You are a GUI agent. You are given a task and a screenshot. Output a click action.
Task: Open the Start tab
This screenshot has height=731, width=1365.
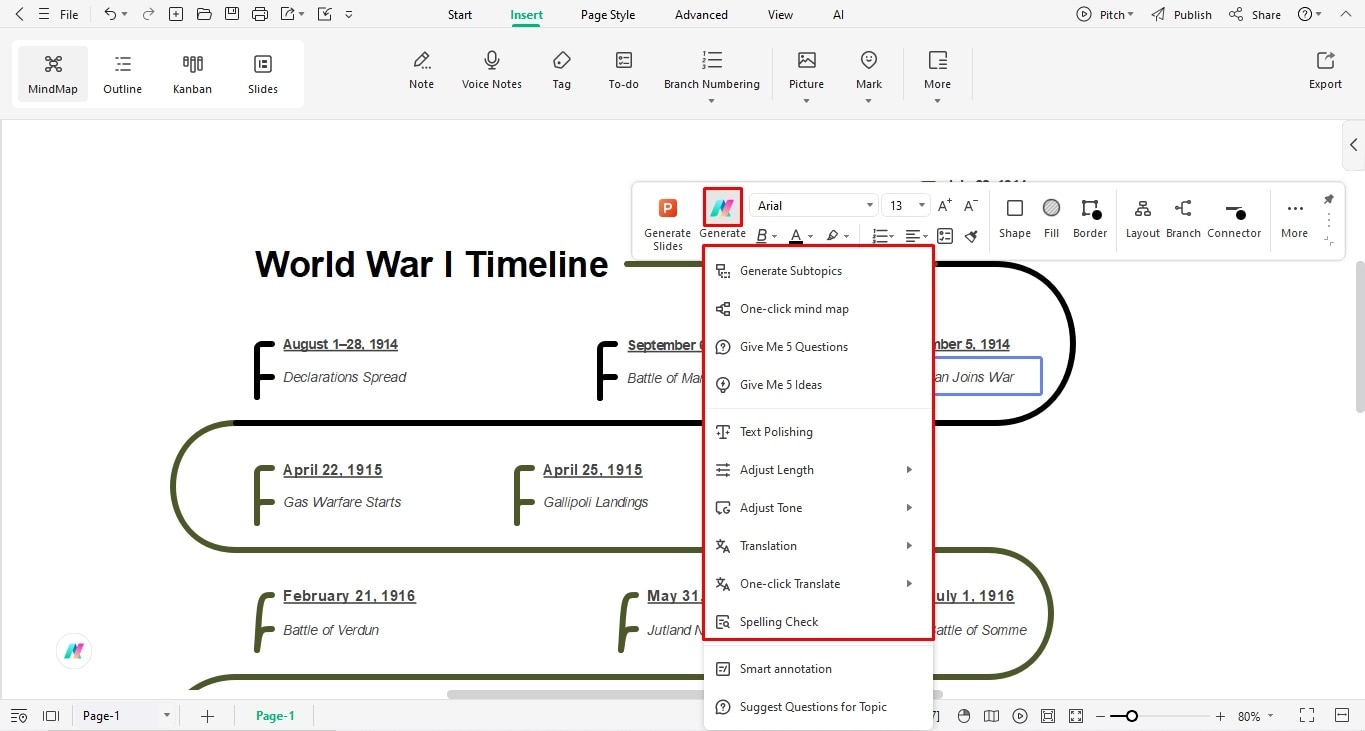click(x=460, y=15)
